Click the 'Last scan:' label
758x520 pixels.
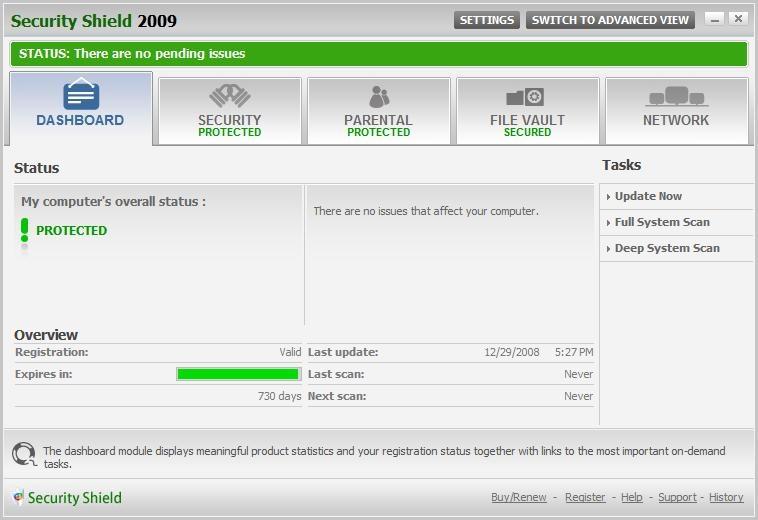point(336,375)
